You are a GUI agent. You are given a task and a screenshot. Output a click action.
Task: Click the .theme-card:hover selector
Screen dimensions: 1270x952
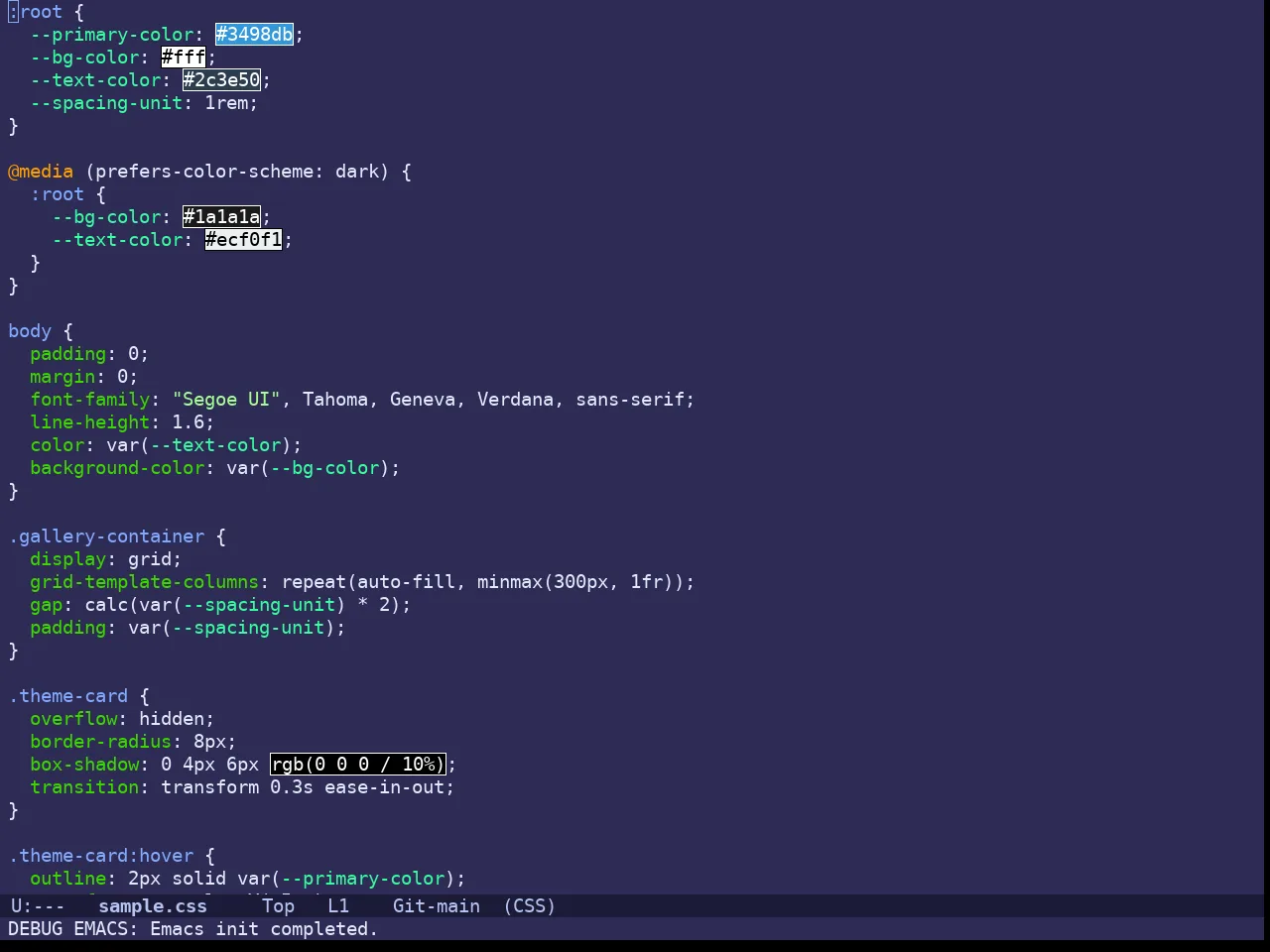point(101,856)
